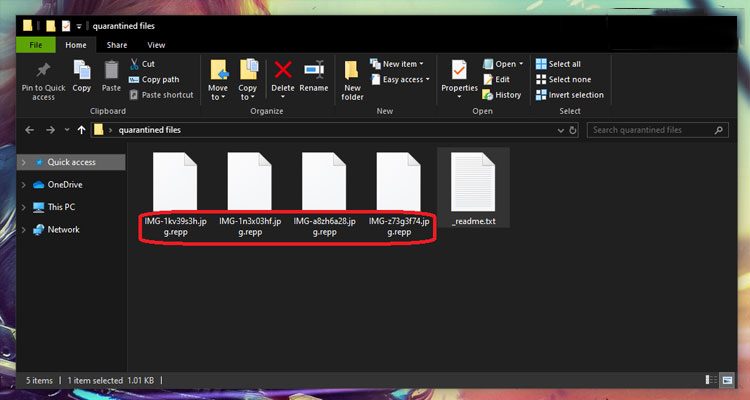Expand the This PC node
The image size is (750, 400).
(23, 207)
